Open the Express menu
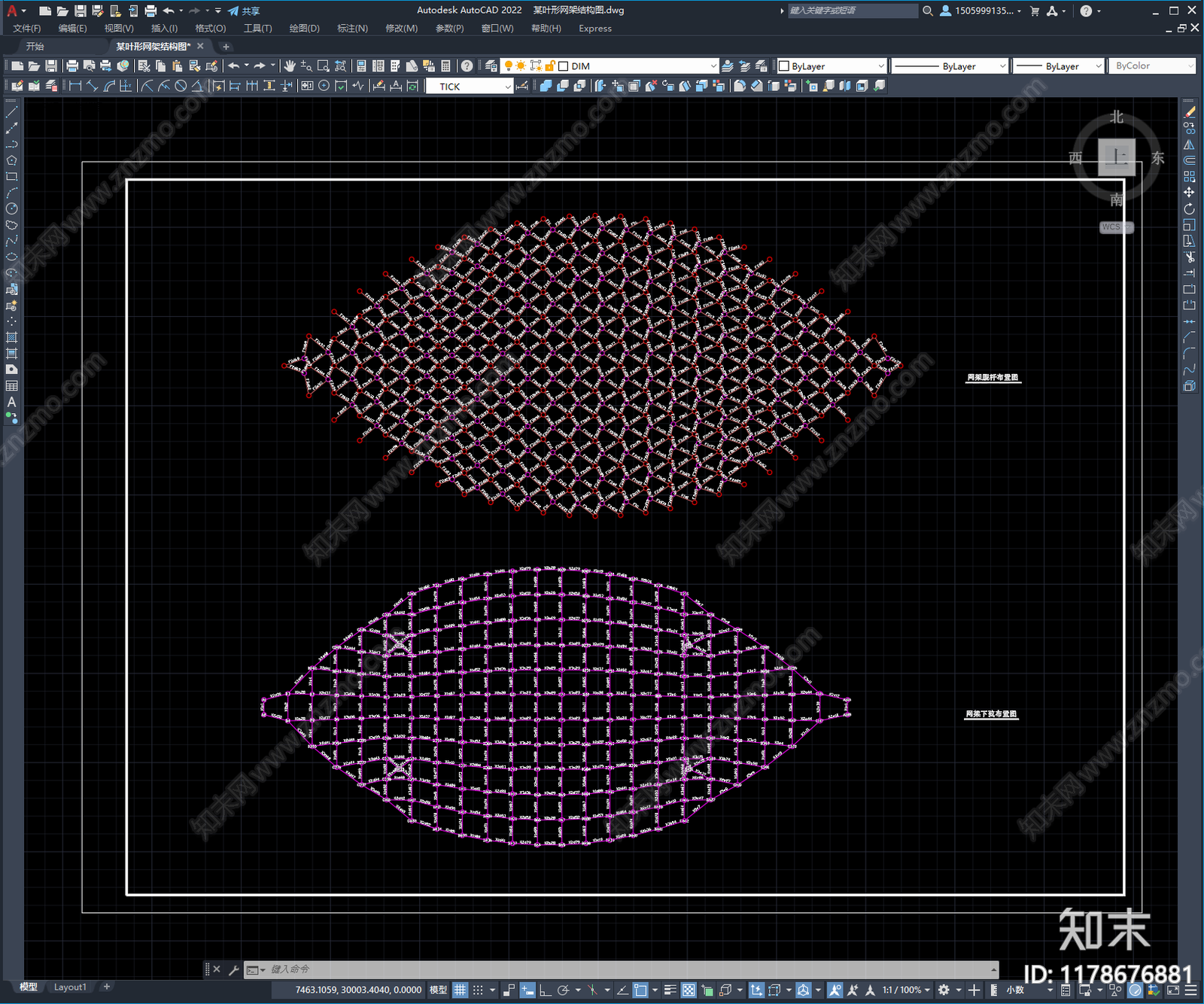The image size is (1204, 1004). click(x=595, y=29)
